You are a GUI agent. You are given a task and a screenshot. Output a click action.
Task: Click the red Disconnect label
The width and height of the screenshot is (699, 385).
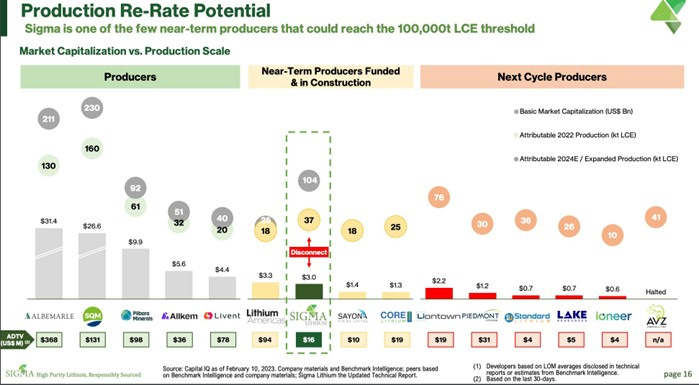(x=309, y=252)
